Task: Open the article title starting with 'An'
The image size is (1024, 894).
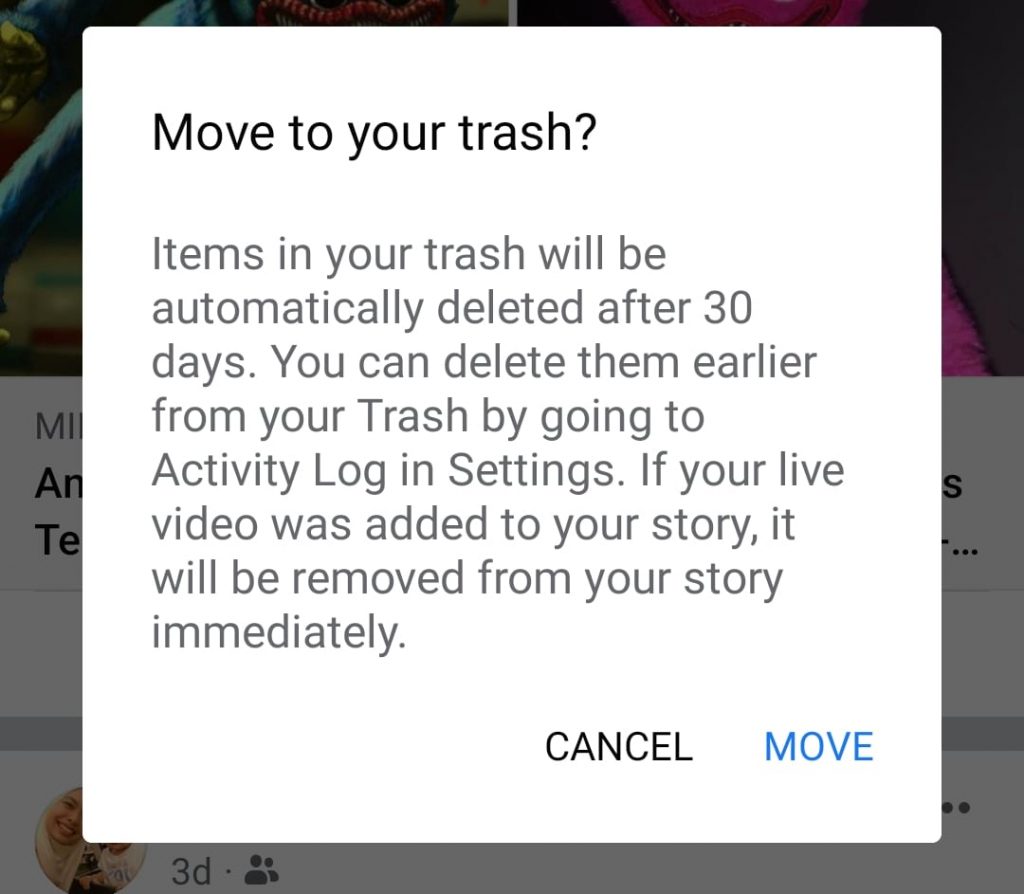Action: click(x=59, y=485)
